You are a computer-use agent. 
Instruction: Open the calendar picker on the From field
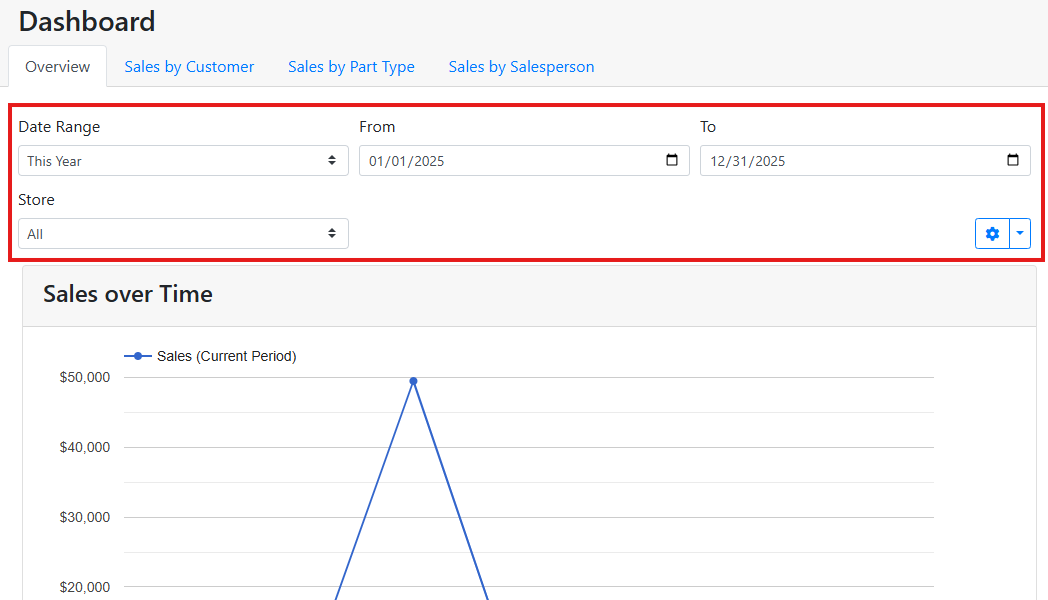[673, 160]
